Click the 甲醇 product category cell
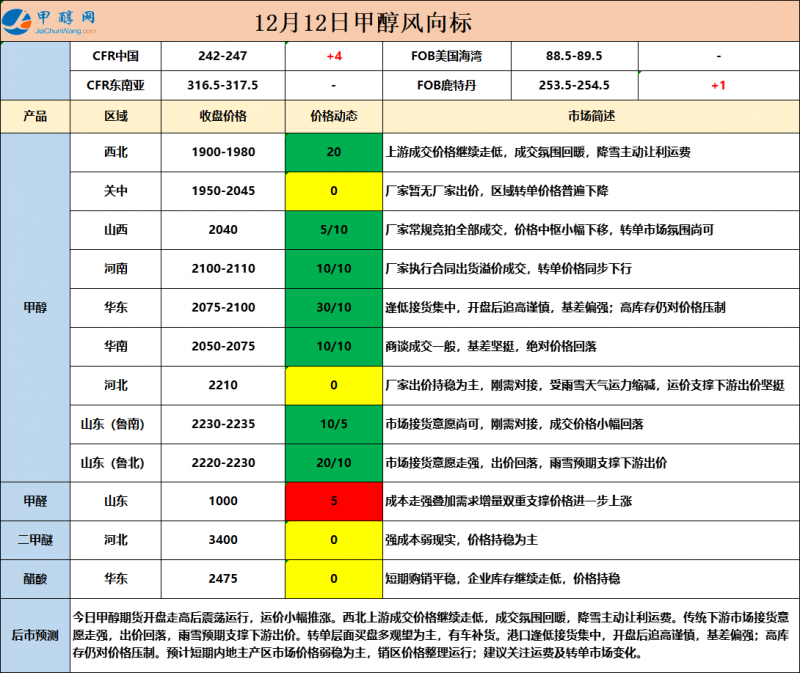The image size is (800, 673). pyautogui.click(x=35, y=308)
